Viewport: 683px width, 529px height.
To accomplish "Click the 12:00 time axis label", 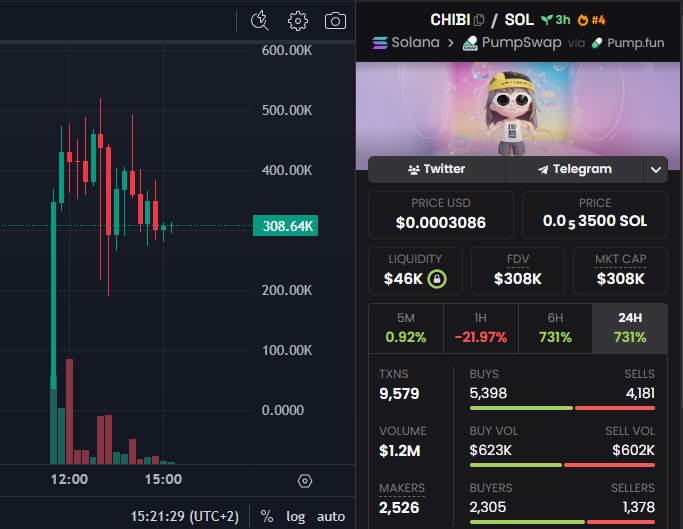I will [69, 479].
